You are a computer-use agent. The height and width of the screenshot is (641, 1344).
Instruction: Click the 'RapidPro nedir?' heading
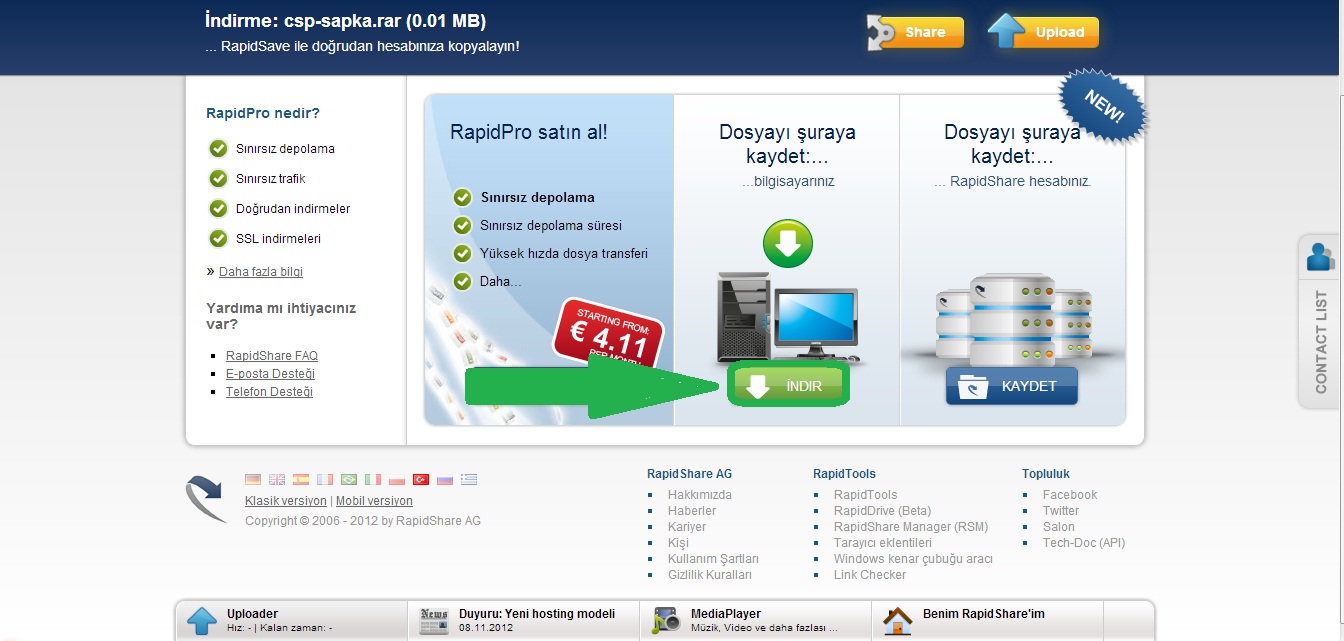coord(263,113)
